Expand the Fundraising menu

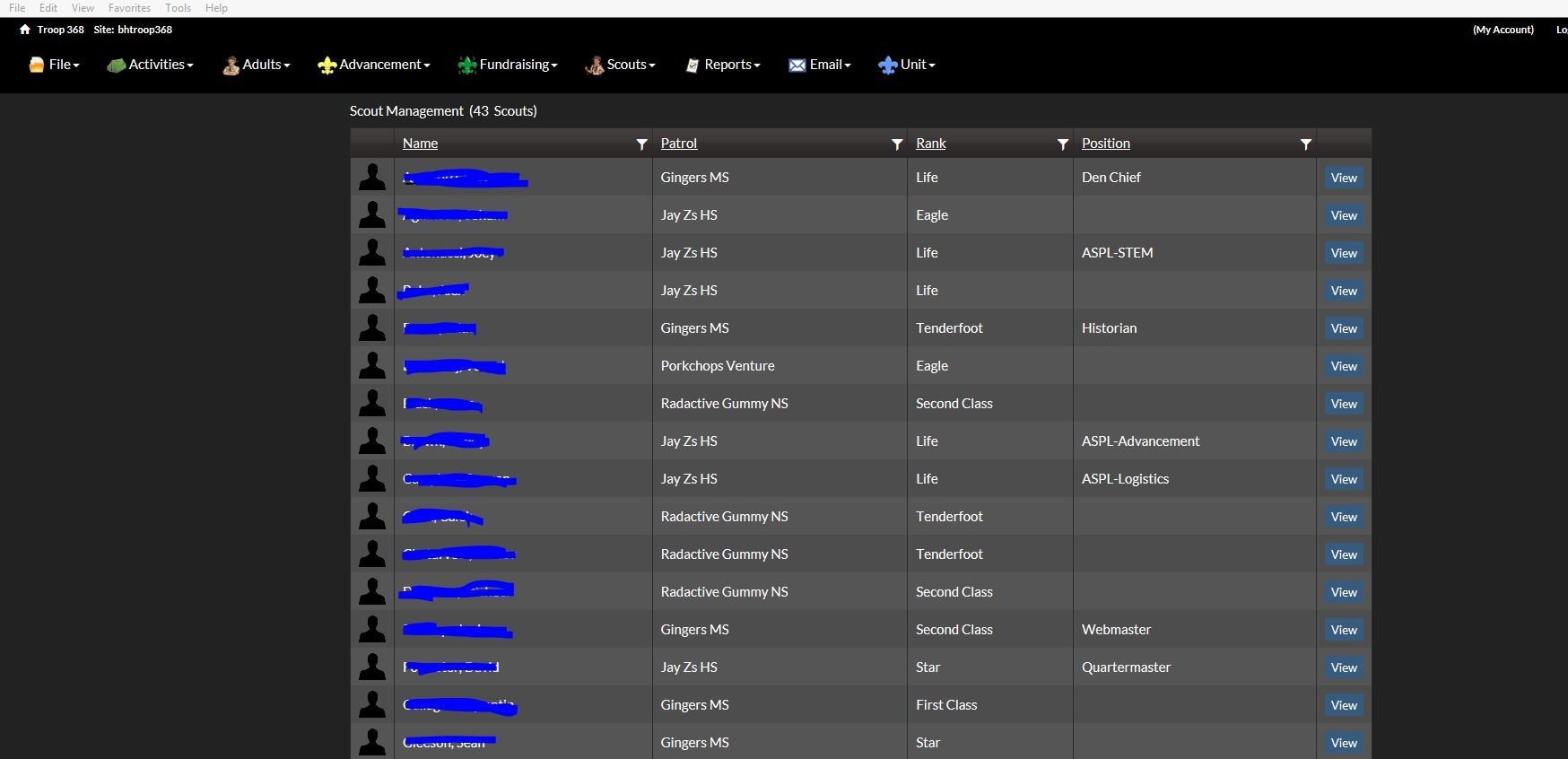point(508,65)
